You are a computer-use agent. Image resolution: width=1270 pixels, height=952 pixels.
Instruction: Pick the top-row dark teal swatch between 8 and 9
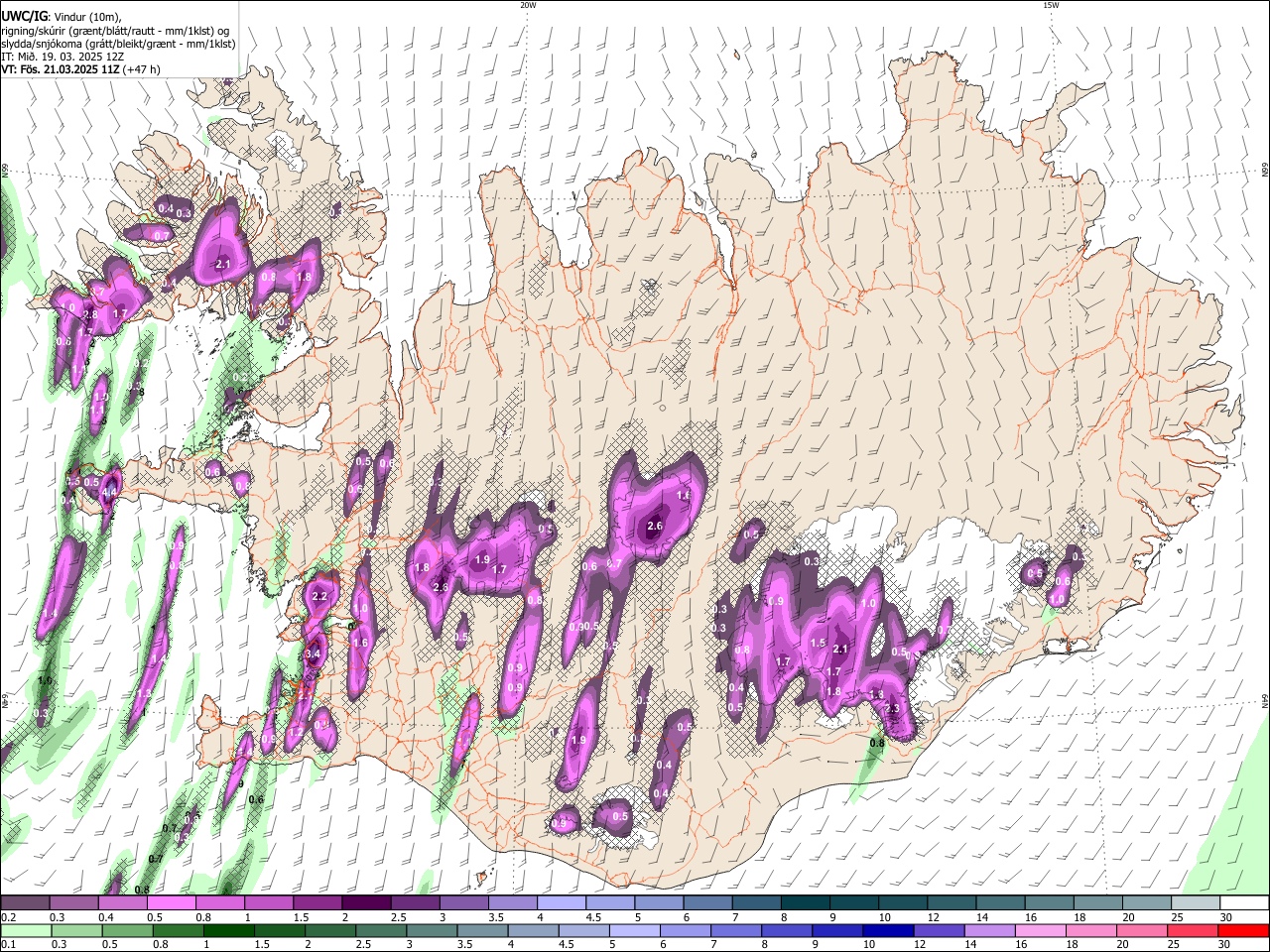click(805, 903)
